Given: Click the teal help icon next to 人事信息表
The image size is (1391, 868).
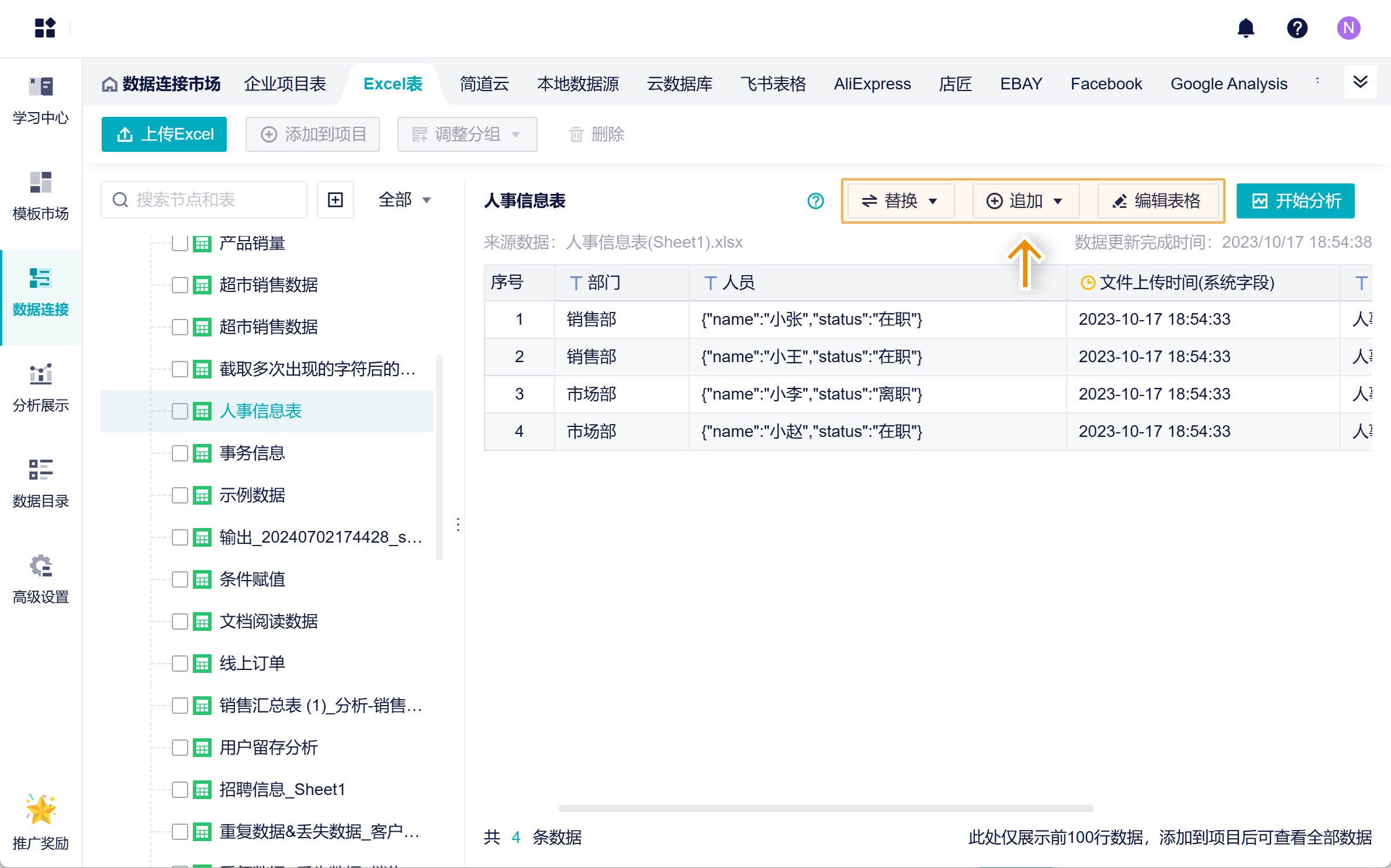Looking at the screenshot, I should coord(815,201).
